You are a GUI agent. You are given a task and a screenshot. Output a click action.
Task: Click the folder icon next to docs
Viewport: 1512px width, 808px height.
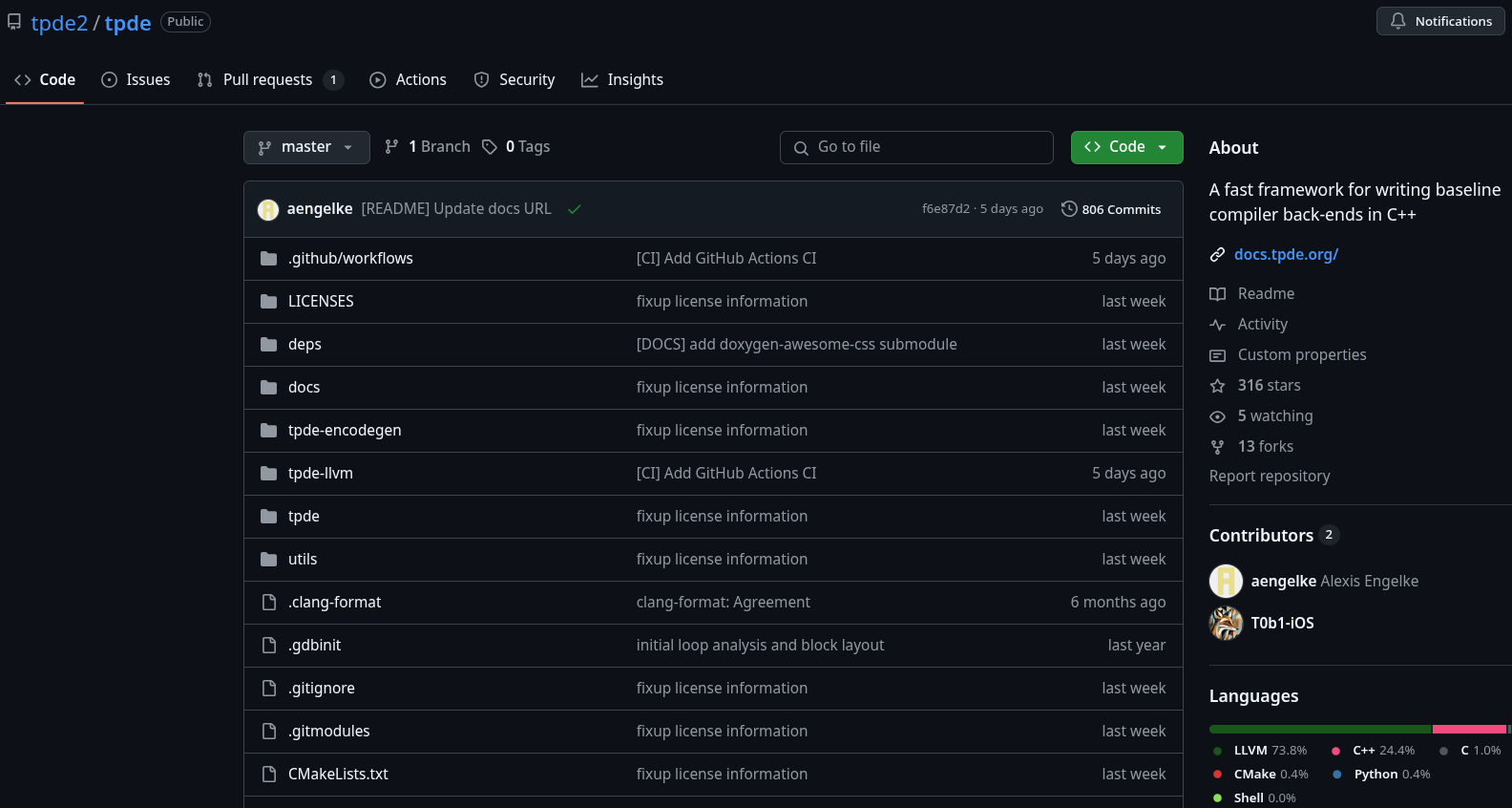pyautogui.click(x=269, y=388)
